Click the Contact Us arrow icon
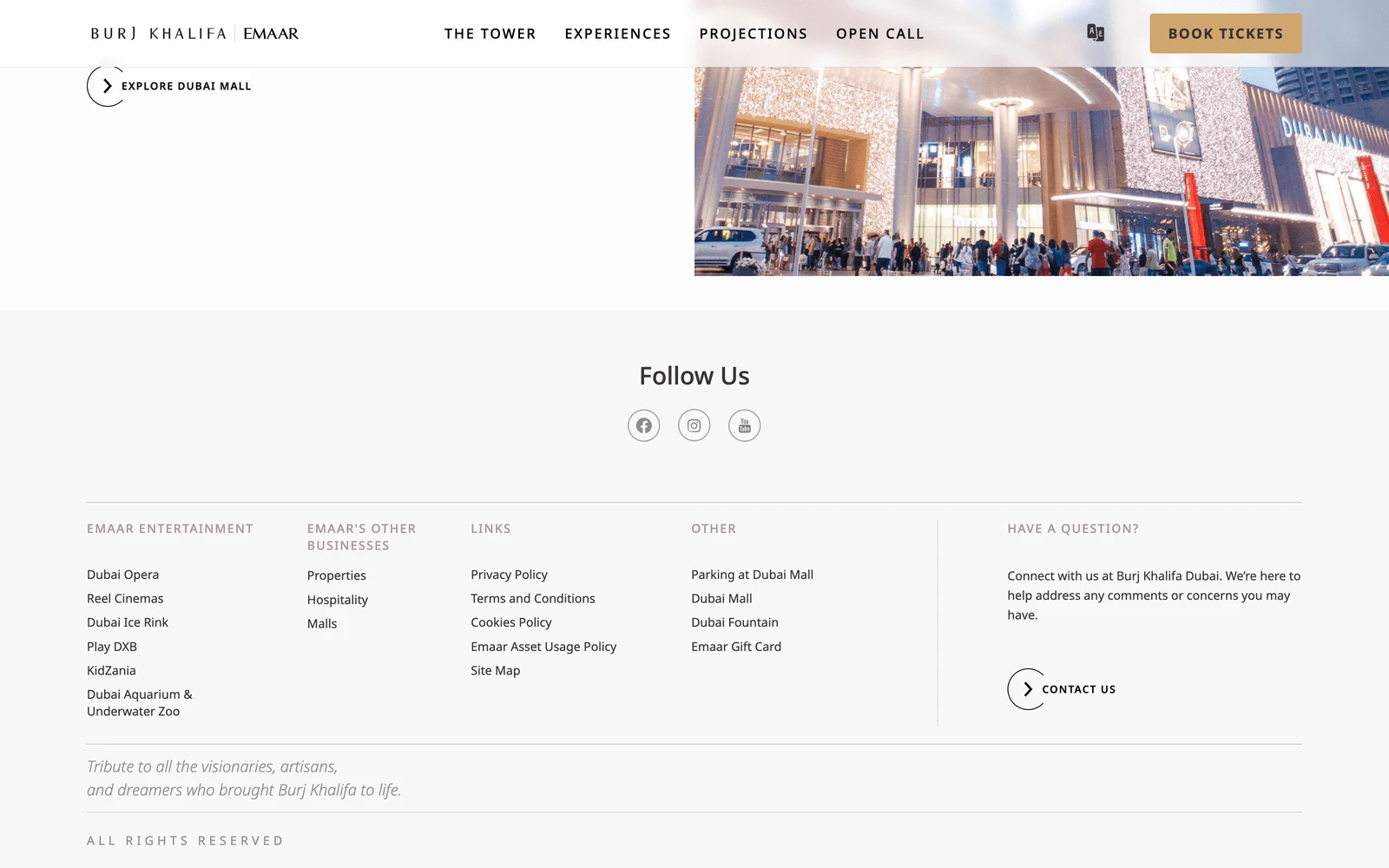The height and width of the screenshot is (868, 1389). tap(1028, 689)
